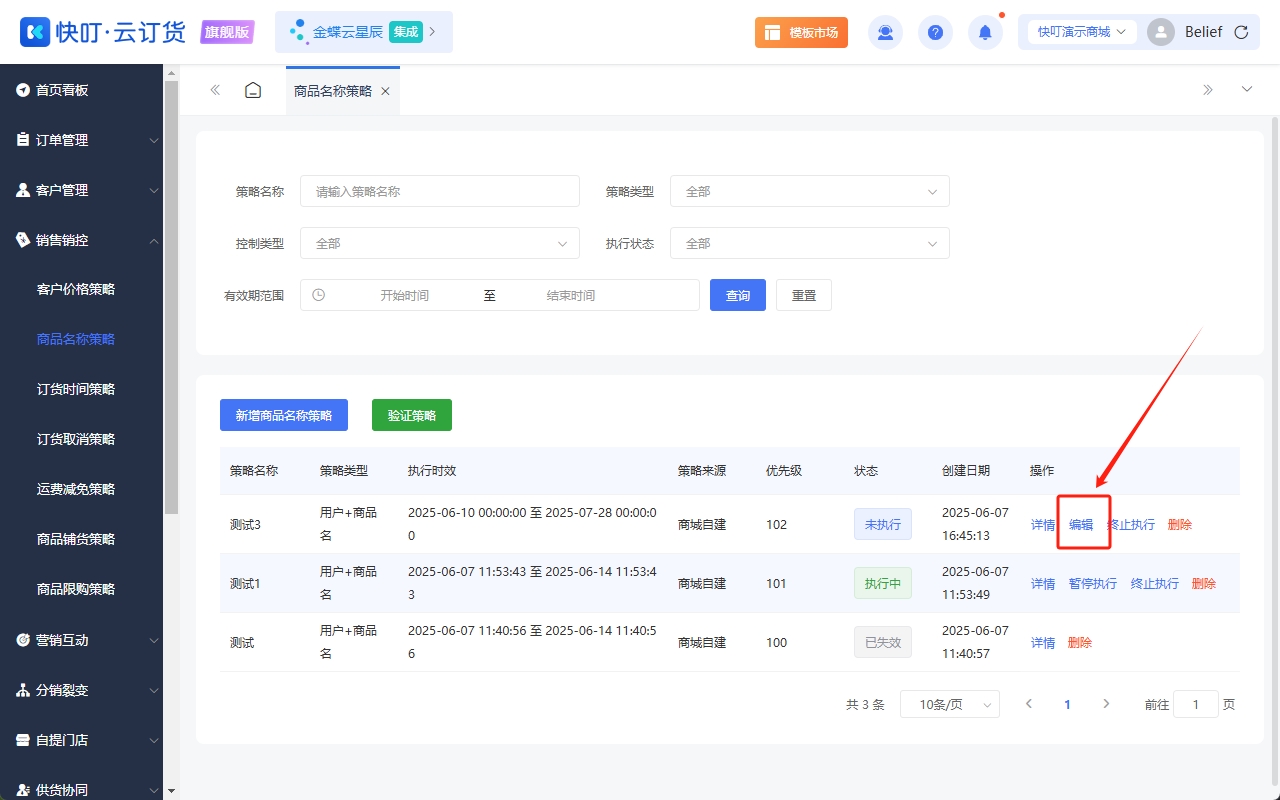Viewport: 1280px width, 800px height.
Task: Click the sidebar scrollbar down arrow
Action: point(171,791)
